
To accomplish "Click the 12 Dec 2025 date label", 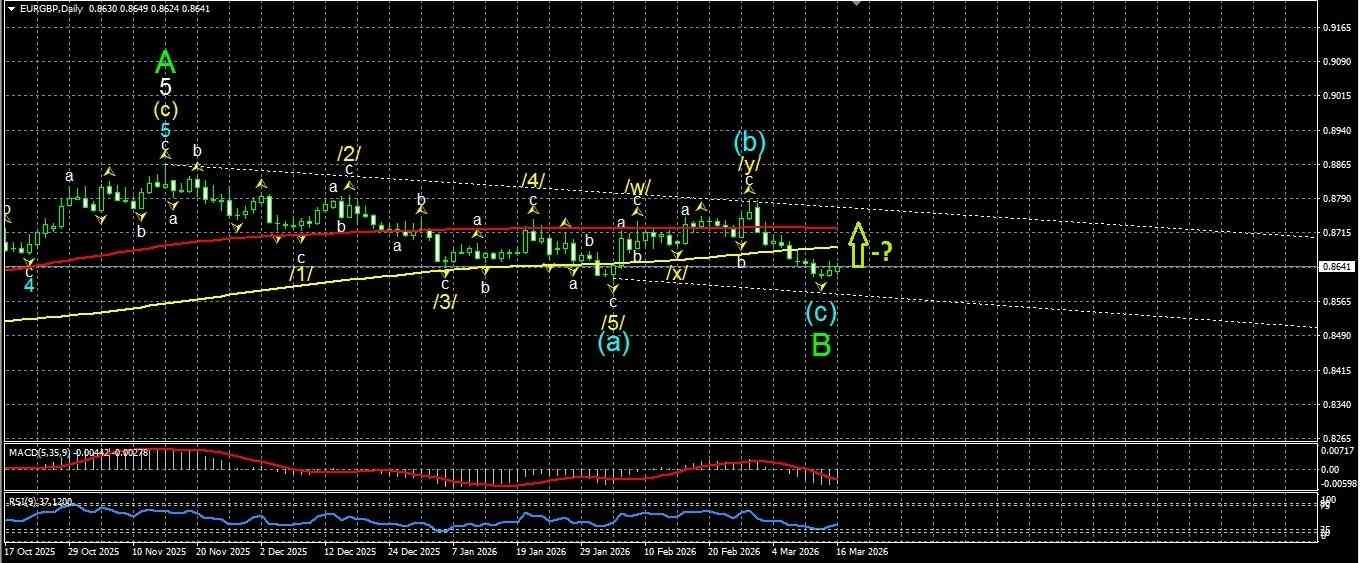I will (351, 551).
